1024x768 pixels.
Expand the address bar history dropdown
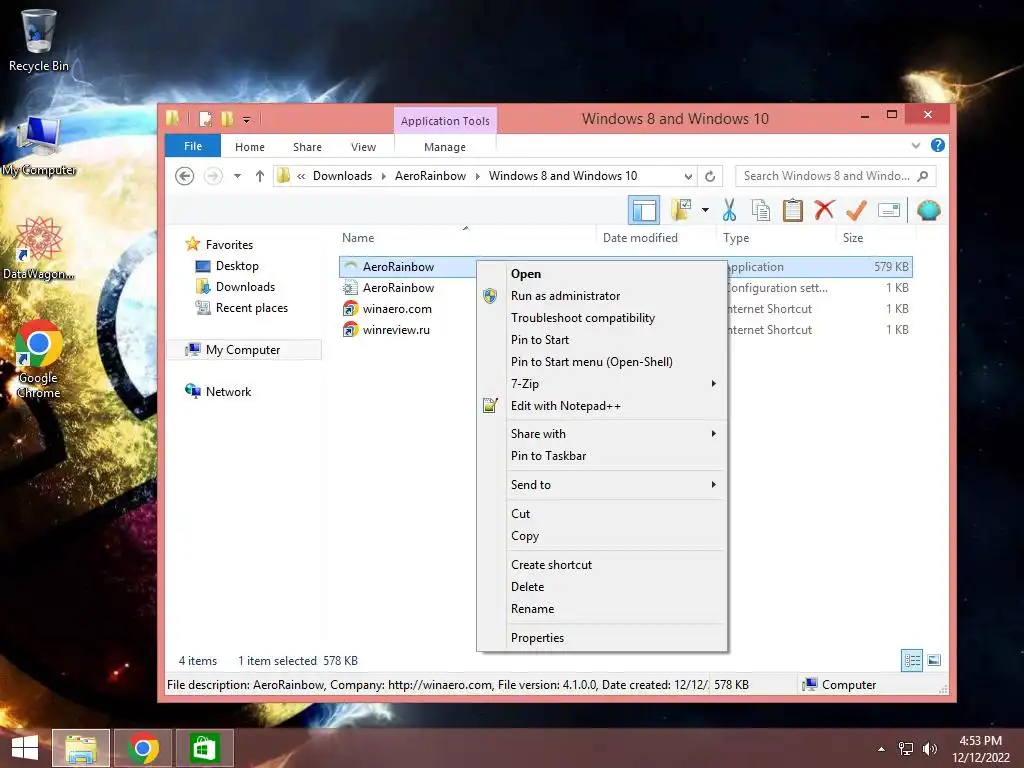[688, 176]
